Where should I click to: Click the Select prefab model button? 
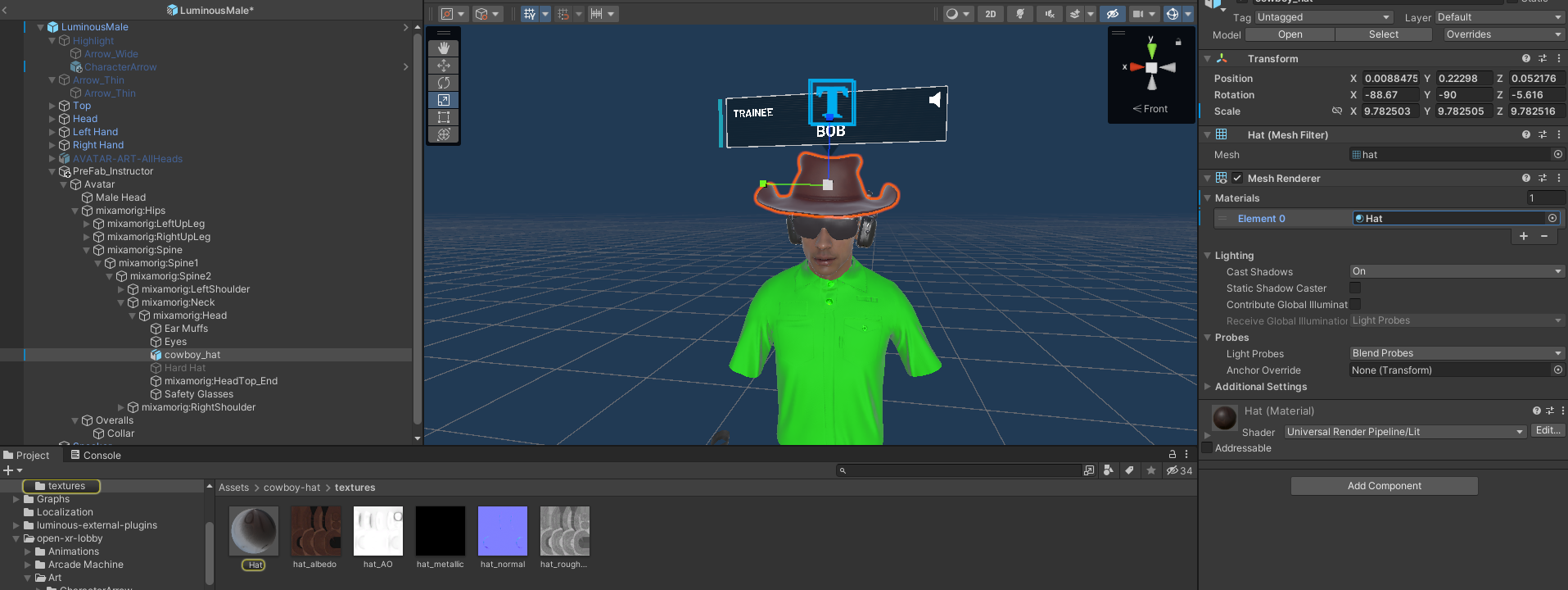(1383, 34)
